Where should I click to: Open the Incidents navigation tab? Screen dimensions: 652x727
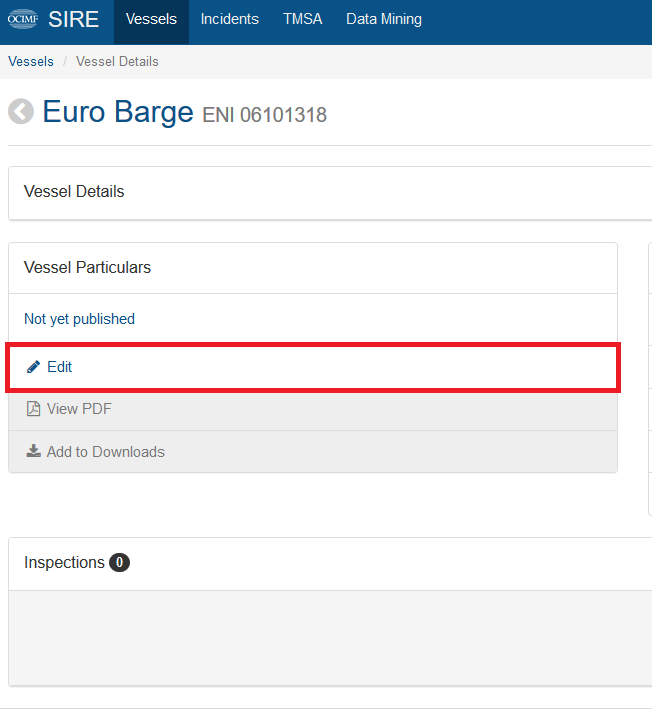(x=230, y=19)
